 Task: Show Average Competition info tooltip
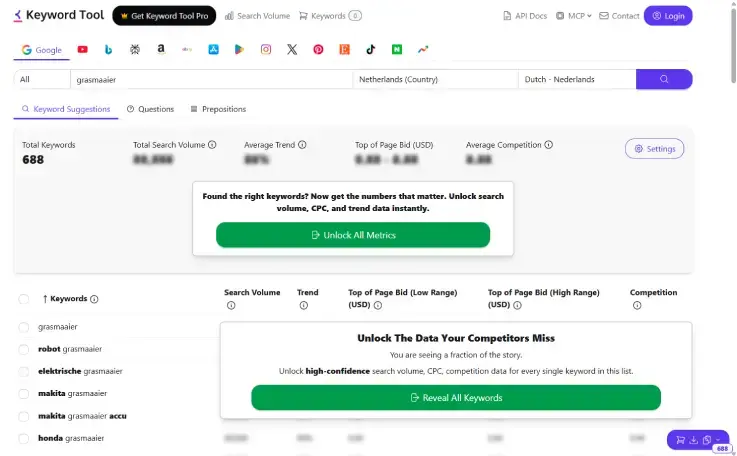tap(549, 145)
